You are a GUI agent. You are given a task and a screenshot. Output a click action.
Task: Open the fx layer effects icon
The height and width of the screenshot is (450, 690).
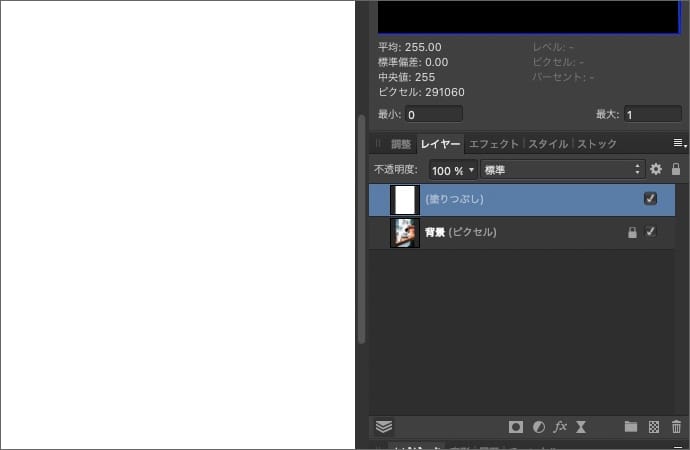pos(560,426)
